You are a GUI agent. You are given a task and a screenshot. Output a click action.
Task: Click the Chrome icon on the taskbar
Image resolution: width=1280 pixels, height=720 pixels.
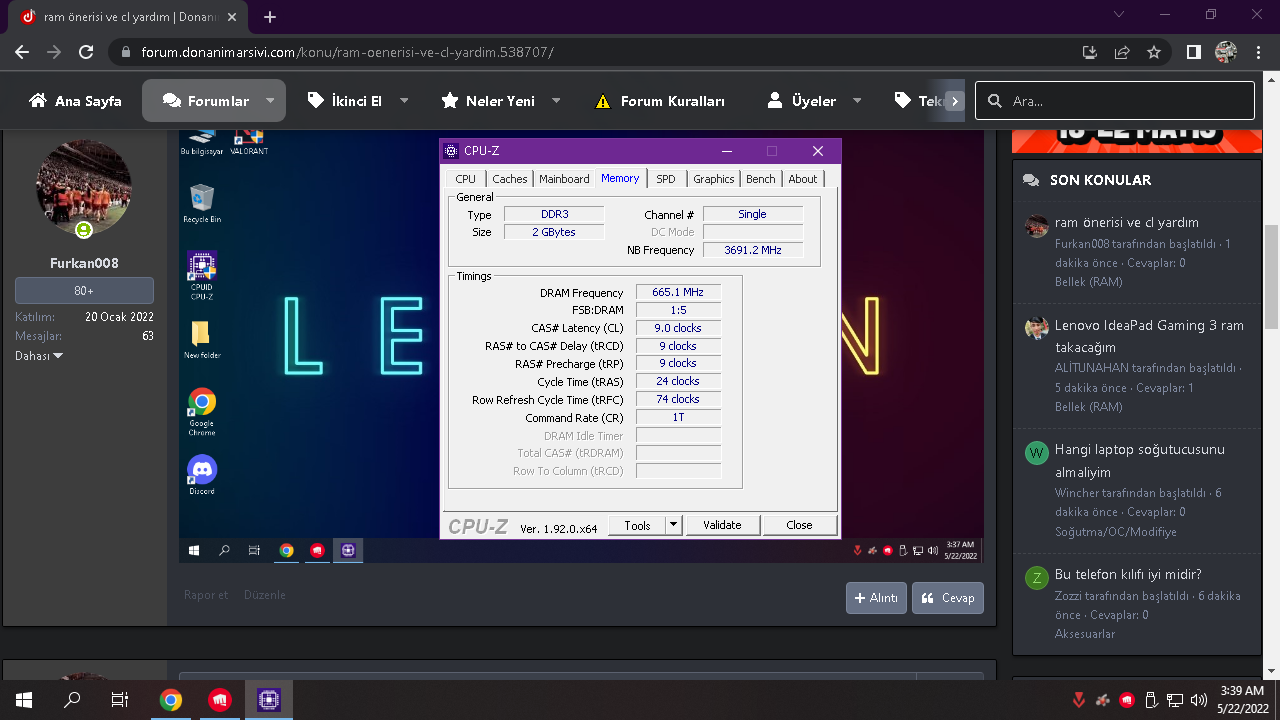pyautogui.click(x=171, y=700)
